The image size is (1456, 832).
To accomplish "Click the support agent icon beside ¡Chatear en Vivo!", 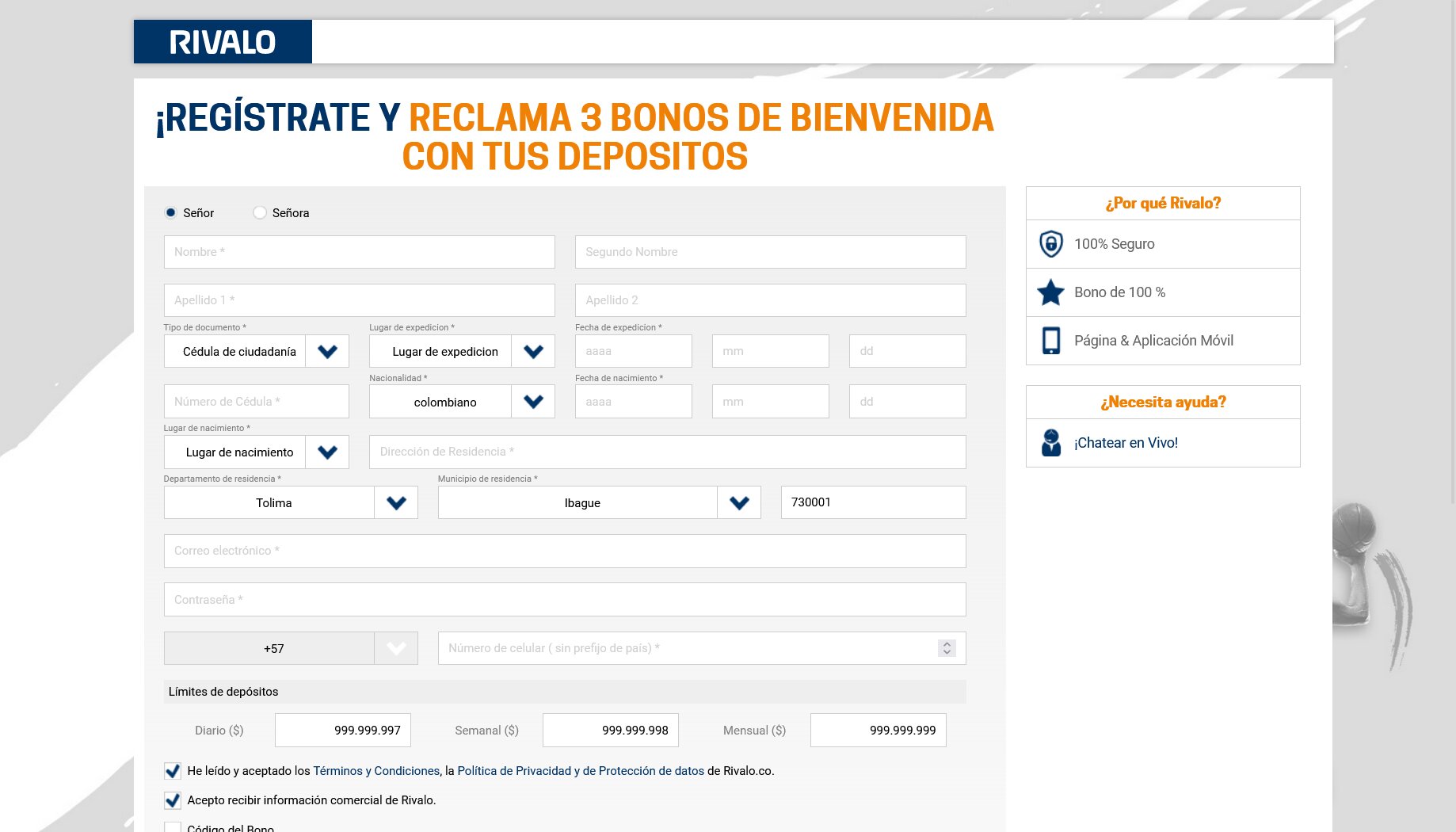I will (x=1050, y=443).
